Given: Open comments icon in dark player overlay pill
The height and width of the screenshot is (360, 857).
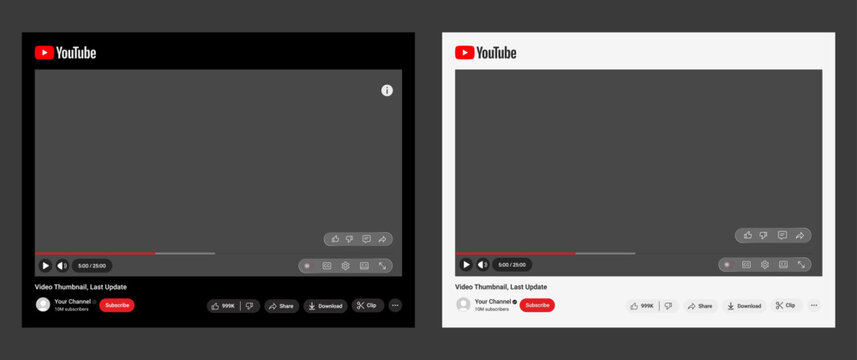Looking at the screenshot, I should pos(366,239).
